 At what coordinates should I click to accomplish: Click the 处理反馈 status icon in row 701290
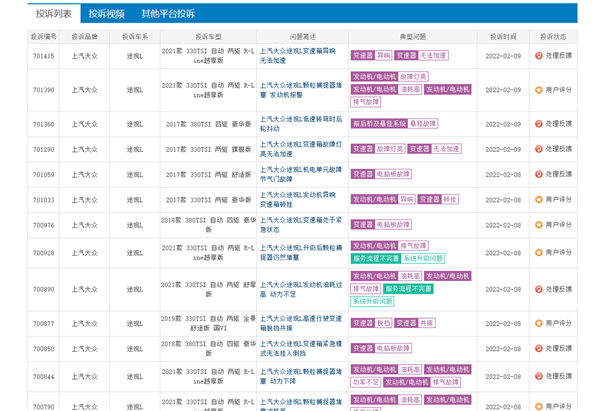(x=539, y=149)
